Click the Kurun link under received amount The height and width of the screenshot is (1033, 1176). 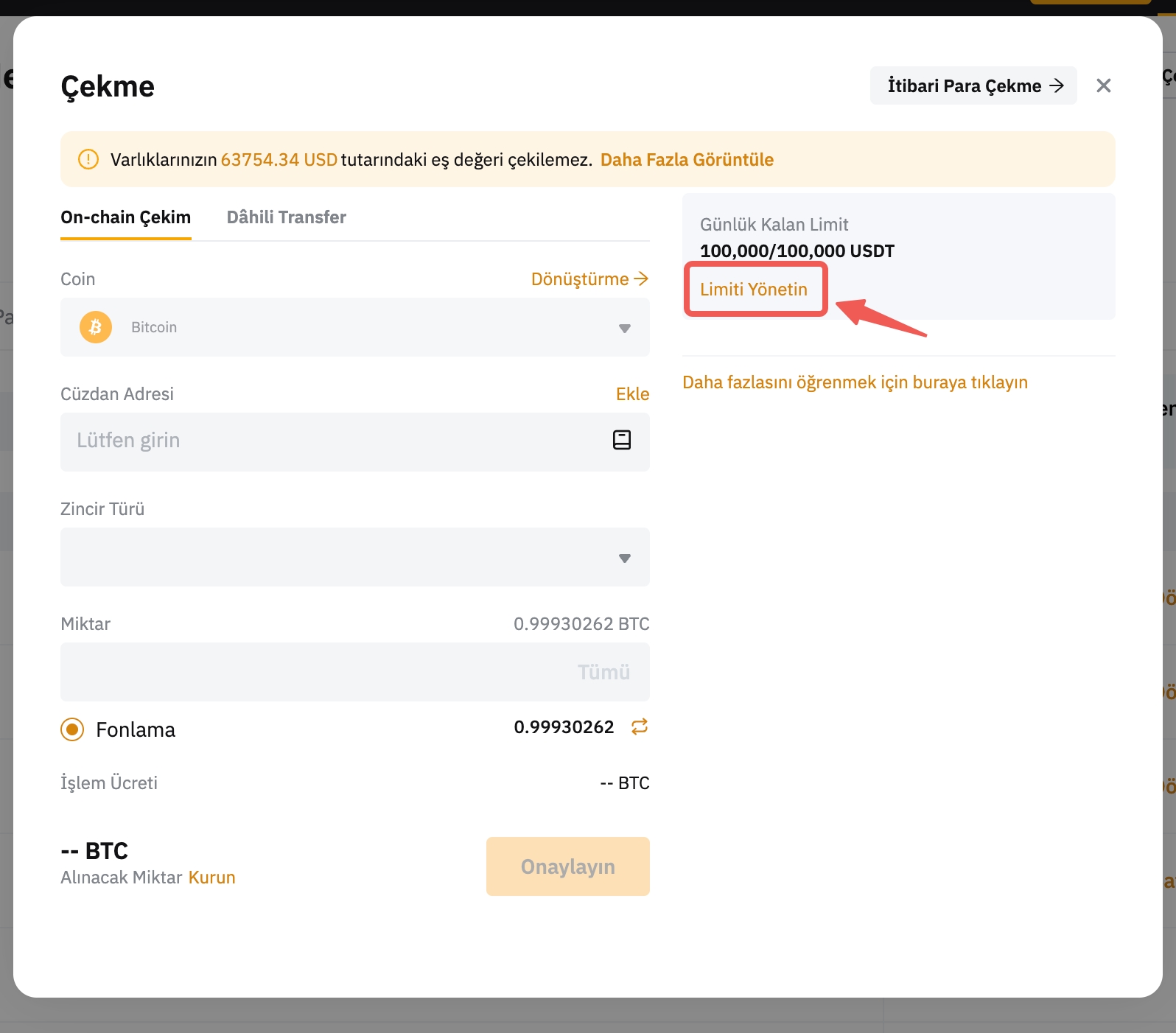[212, 878]
